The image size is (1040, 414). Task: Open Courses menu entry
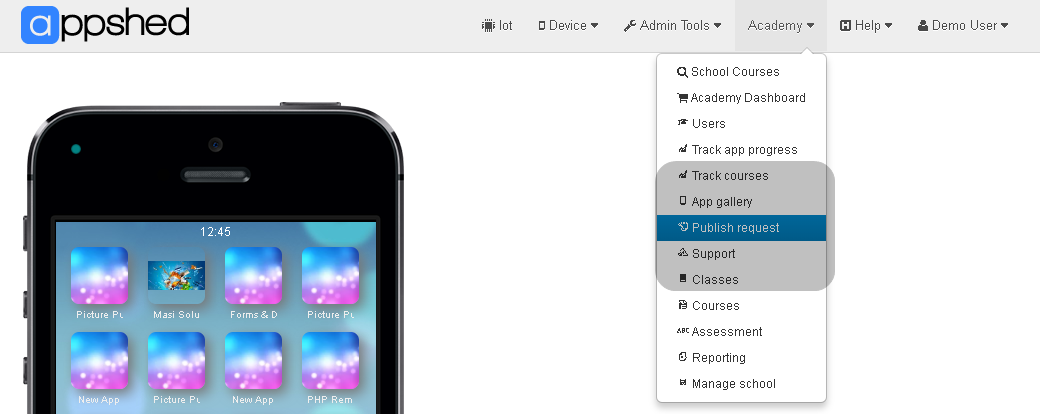741,305
